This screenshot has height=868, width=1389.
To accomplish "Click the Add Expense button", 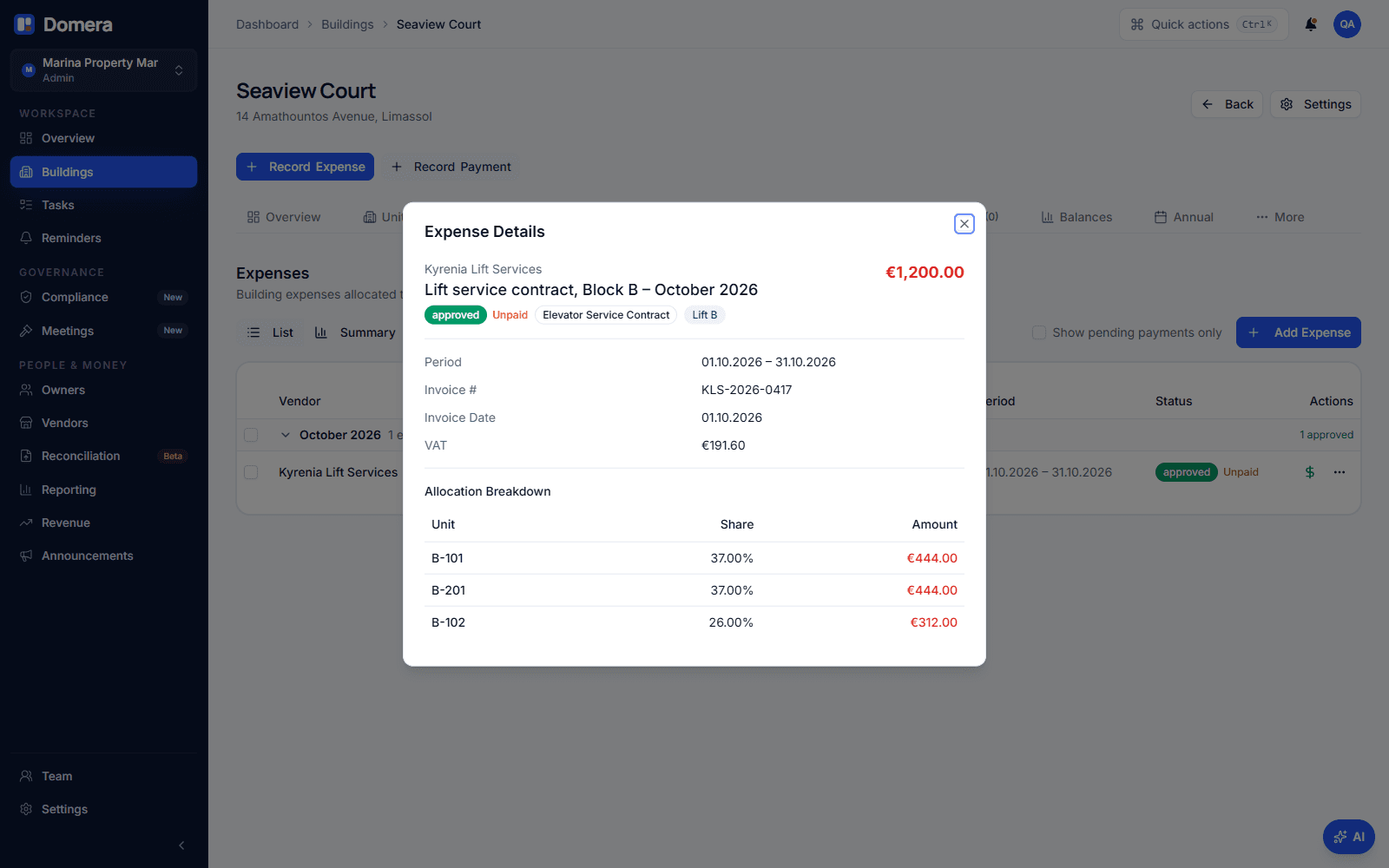I will tap(1299, 332).
